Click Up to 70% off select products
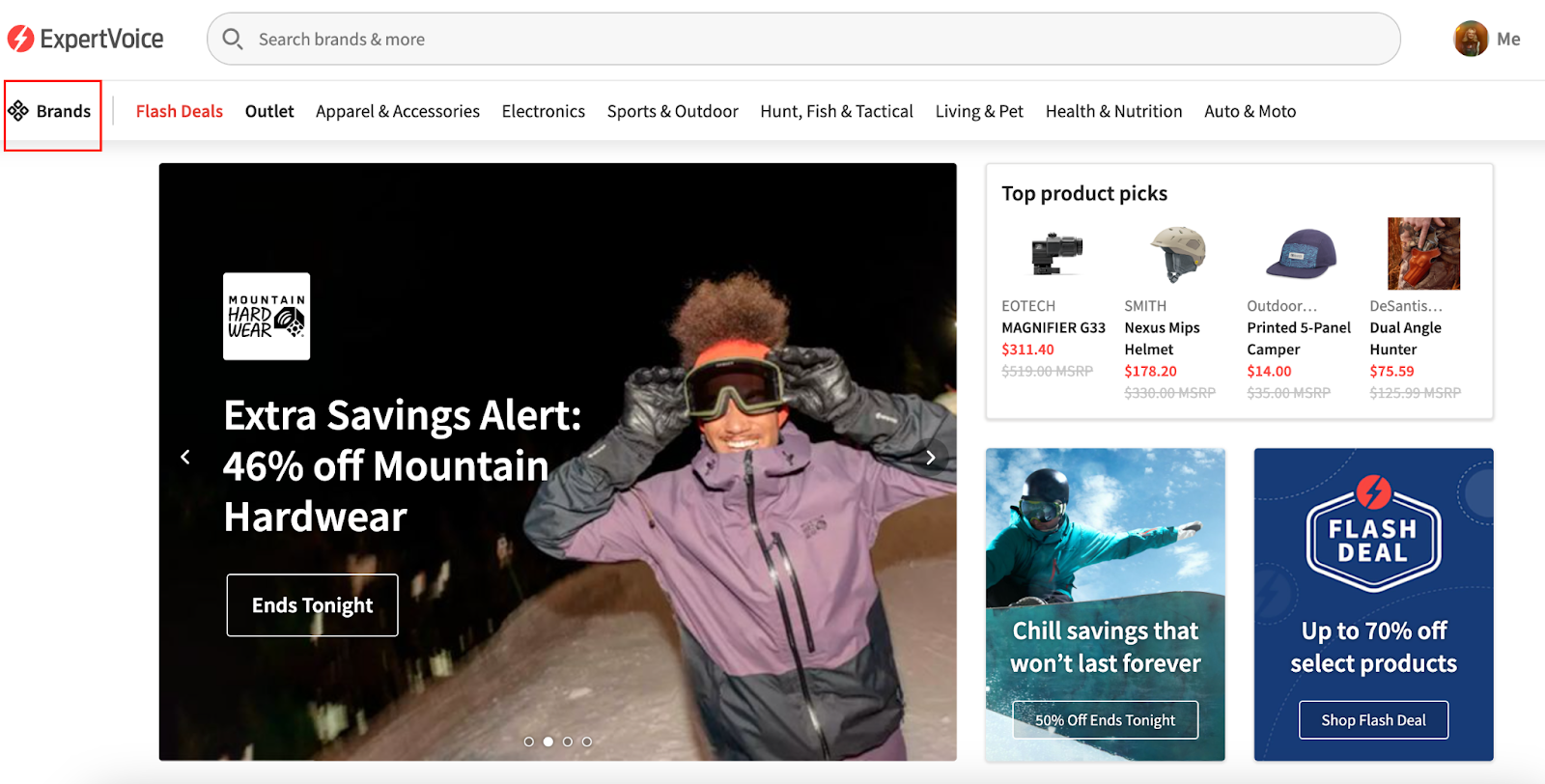 [1373, 647]
